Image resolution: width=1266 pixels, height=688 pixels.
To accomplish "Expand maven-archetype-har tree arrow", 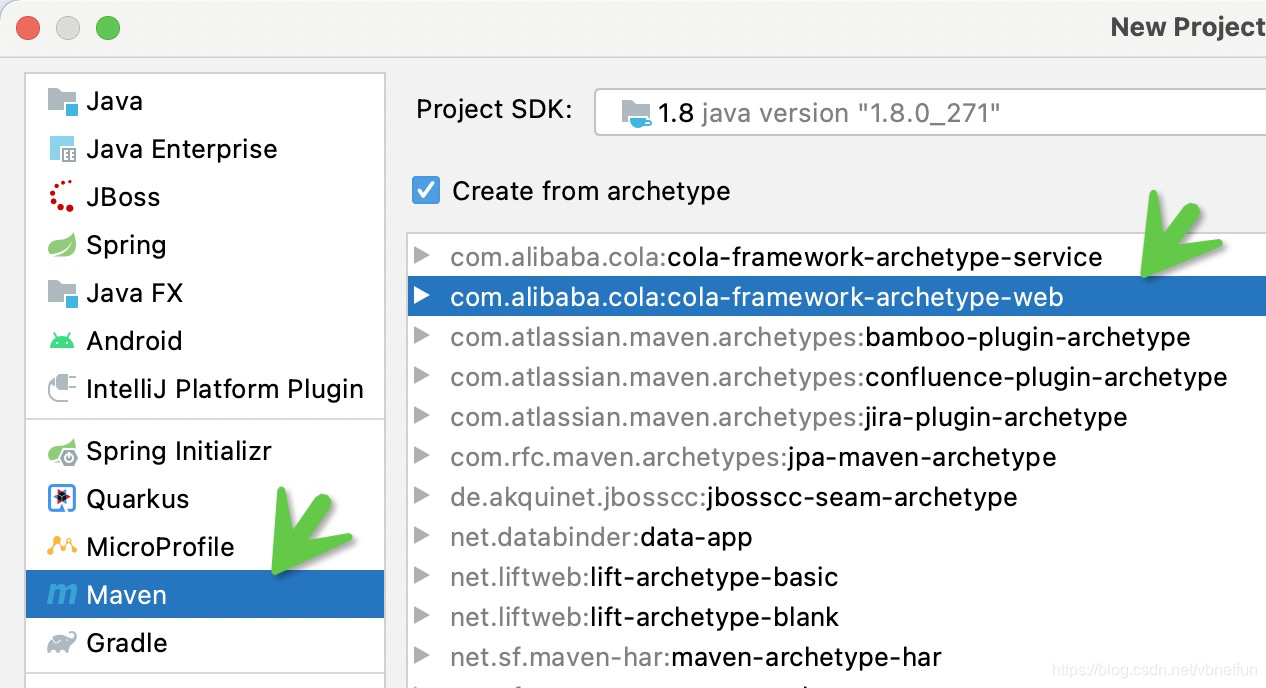I will [x=422, y=657].
